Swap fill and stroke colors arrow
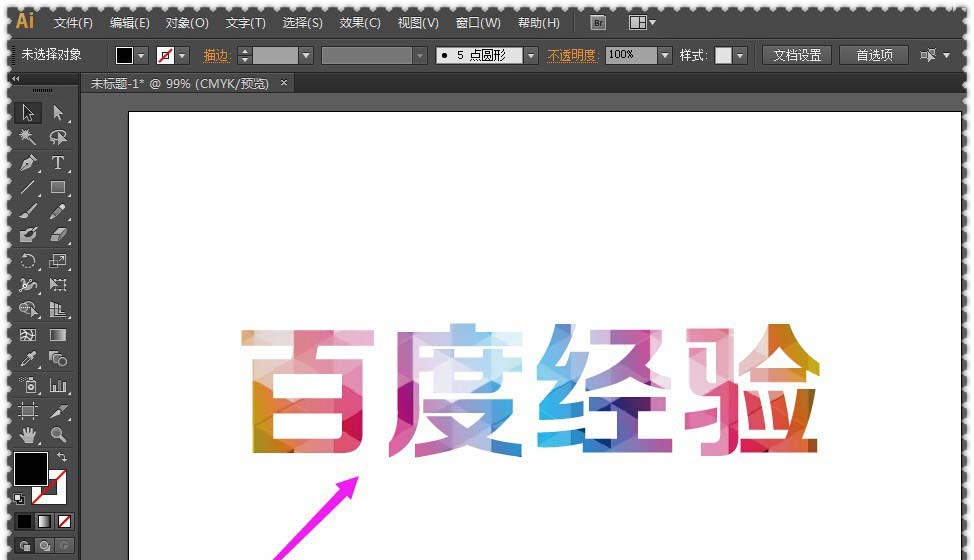This screenshot has width=974, height=560. [61, 457]
